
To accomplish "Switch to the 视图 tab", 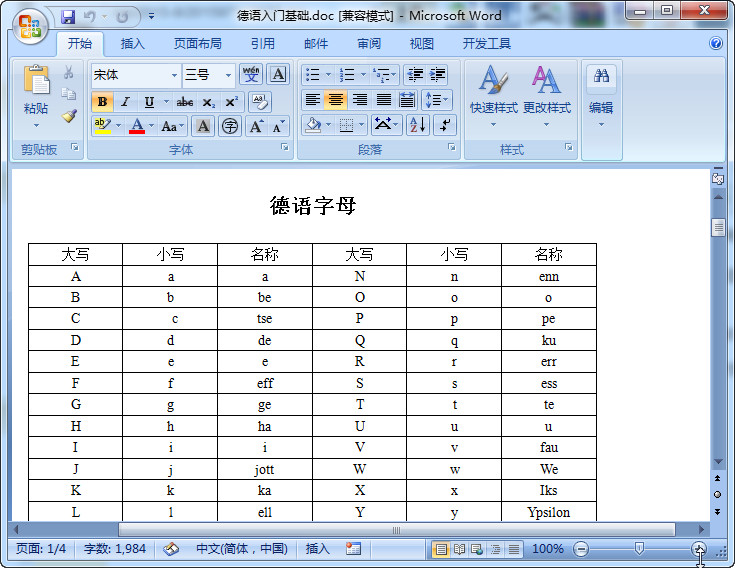I will coord(422,44).
